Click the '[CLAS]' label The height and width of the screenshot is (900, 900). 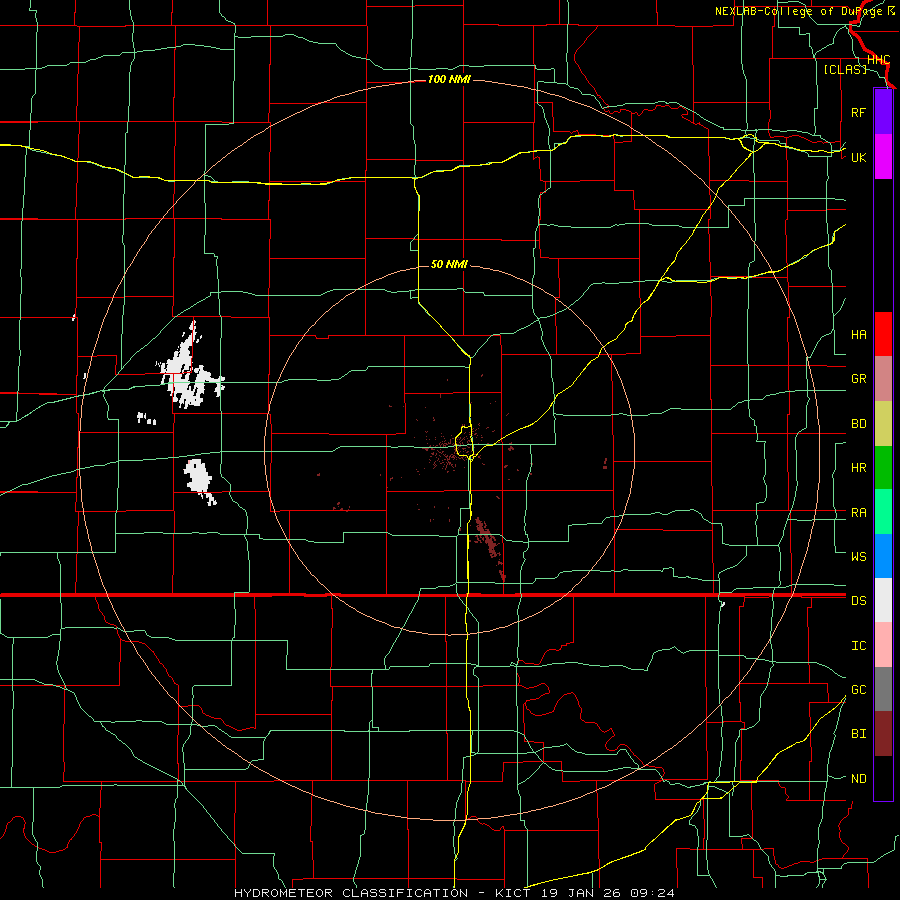click(x=845, y=69)
